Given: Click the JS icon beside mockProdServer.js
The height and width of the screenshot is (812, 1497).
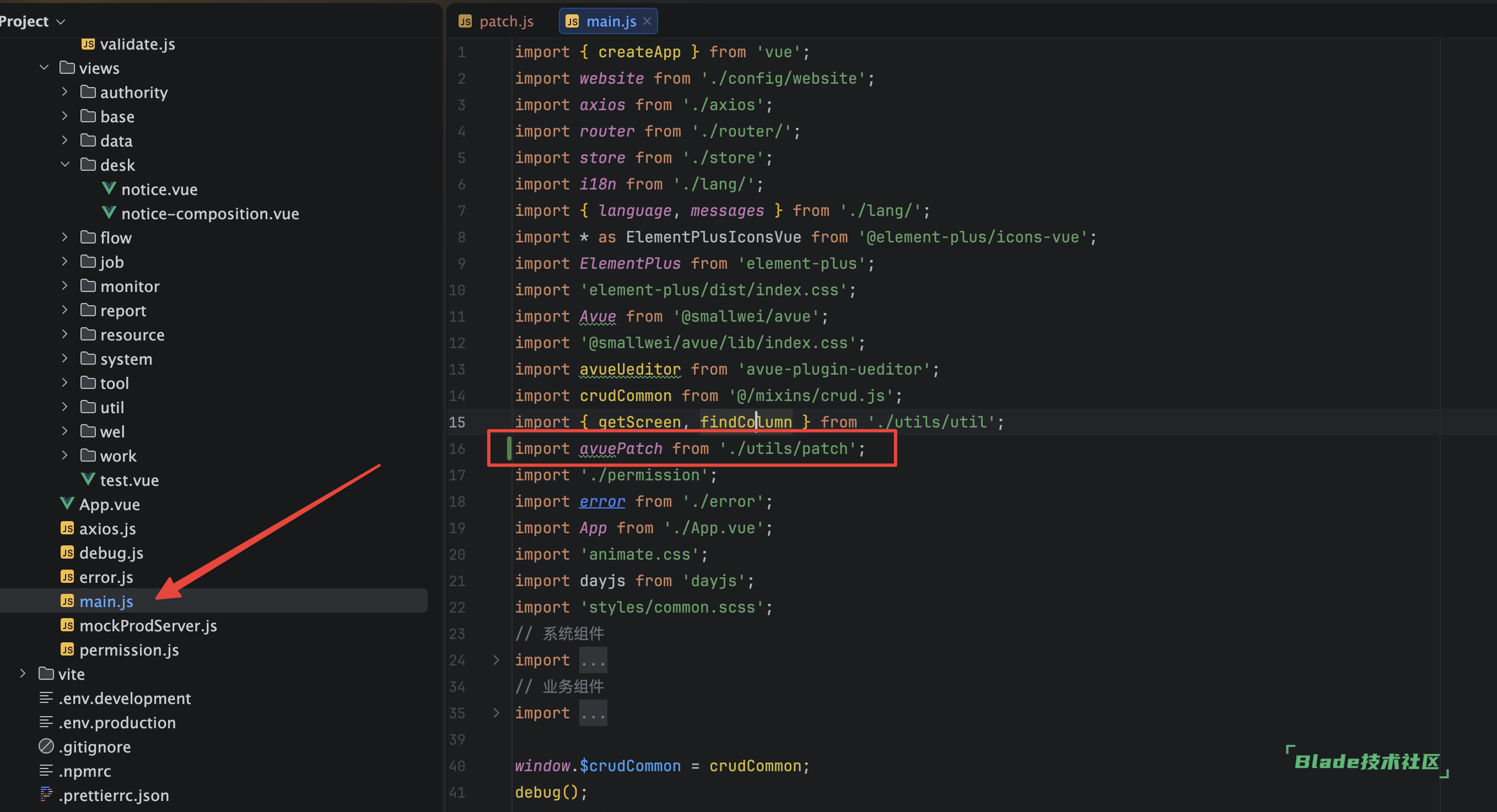Looking at the screenshot, I should point(67,625).
